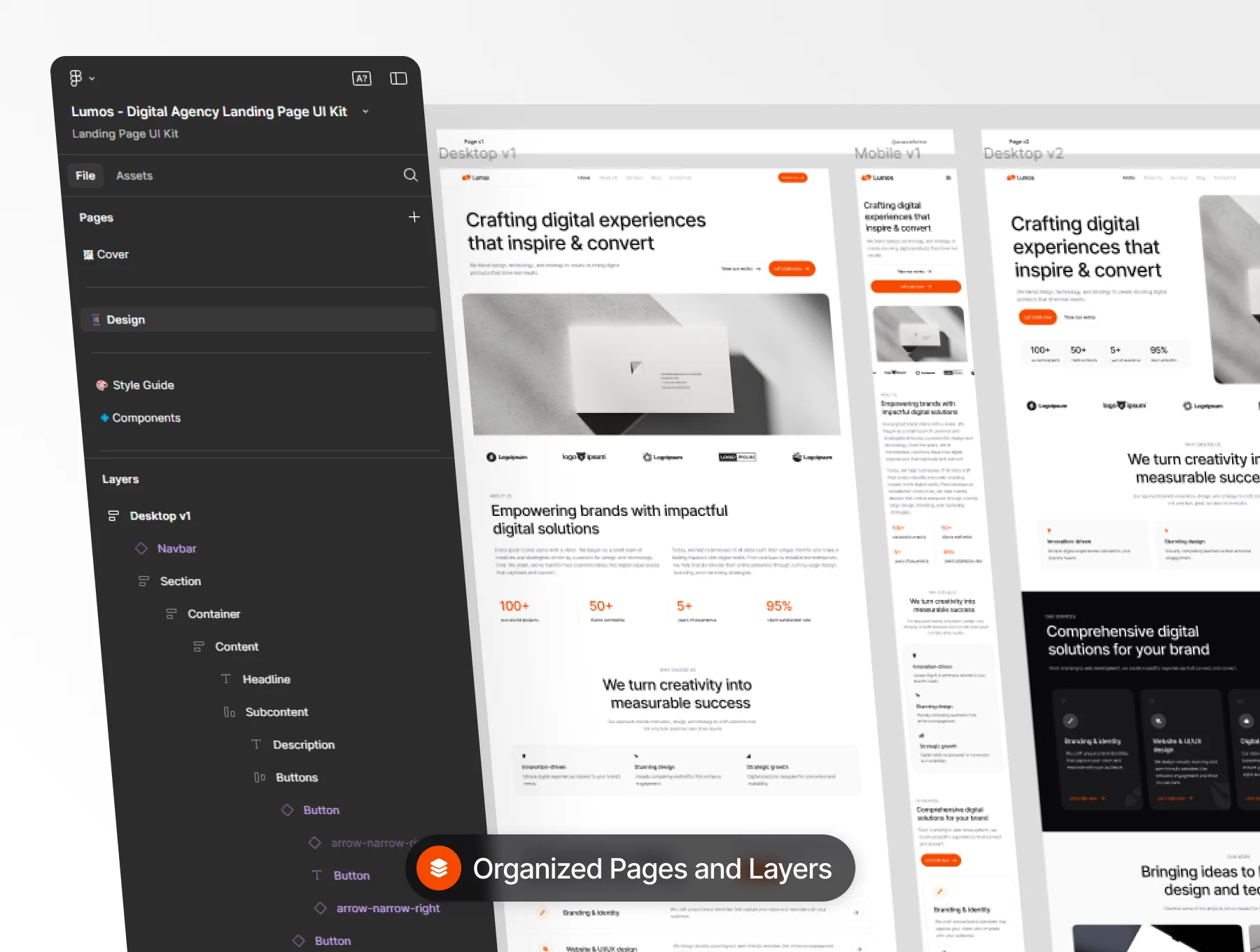Screen dimensions: 1260x952
Task: Select the first Button instance under Buttons
Action: coord(321,811)
